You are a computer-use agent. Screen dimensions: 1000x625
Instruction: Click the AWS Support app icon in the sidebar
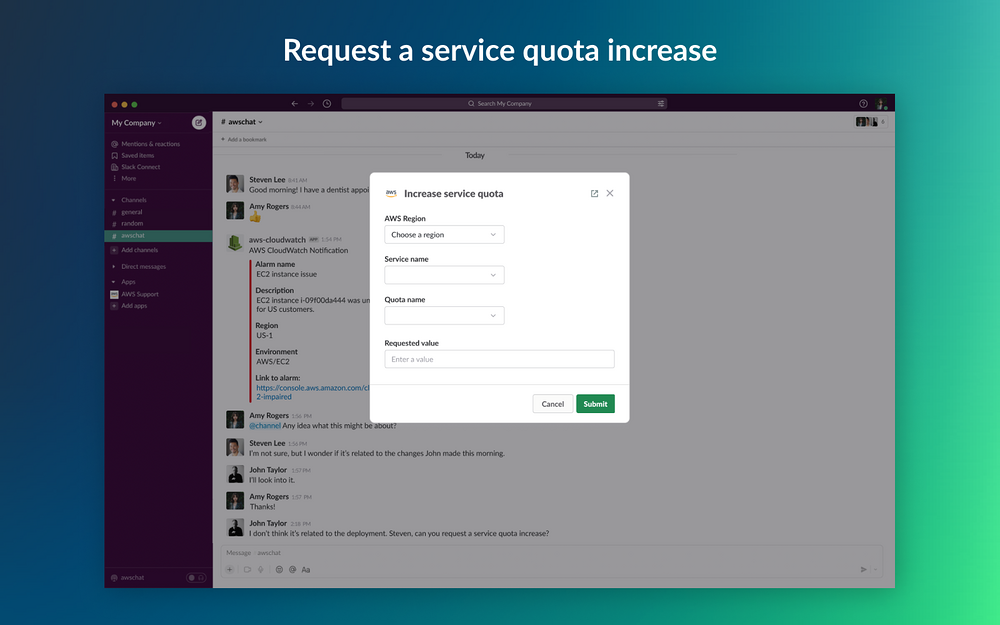pyautogui.click(x=115, y=294)
